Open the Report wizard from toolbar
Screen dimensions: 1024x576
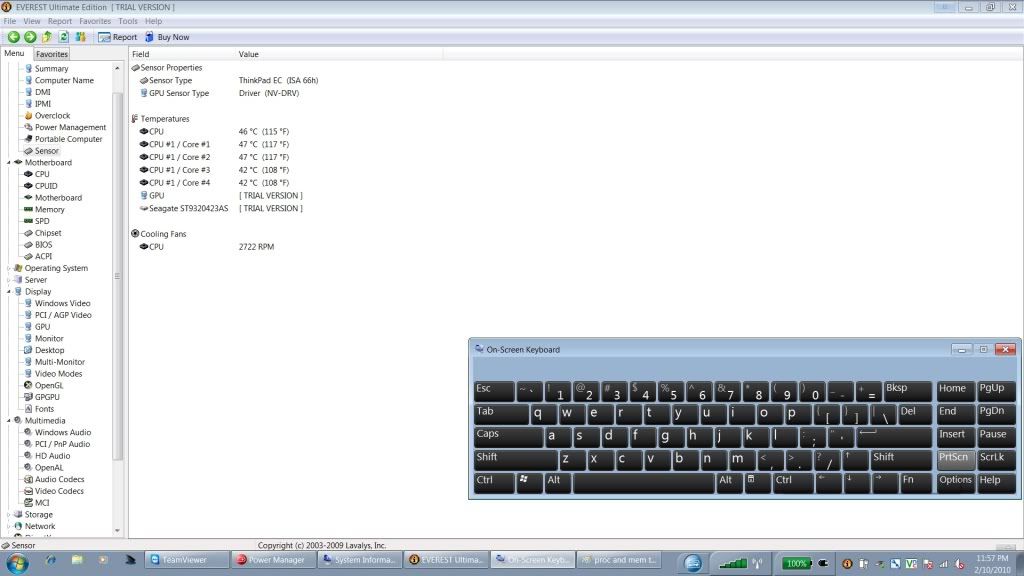[x=118, y=37]
